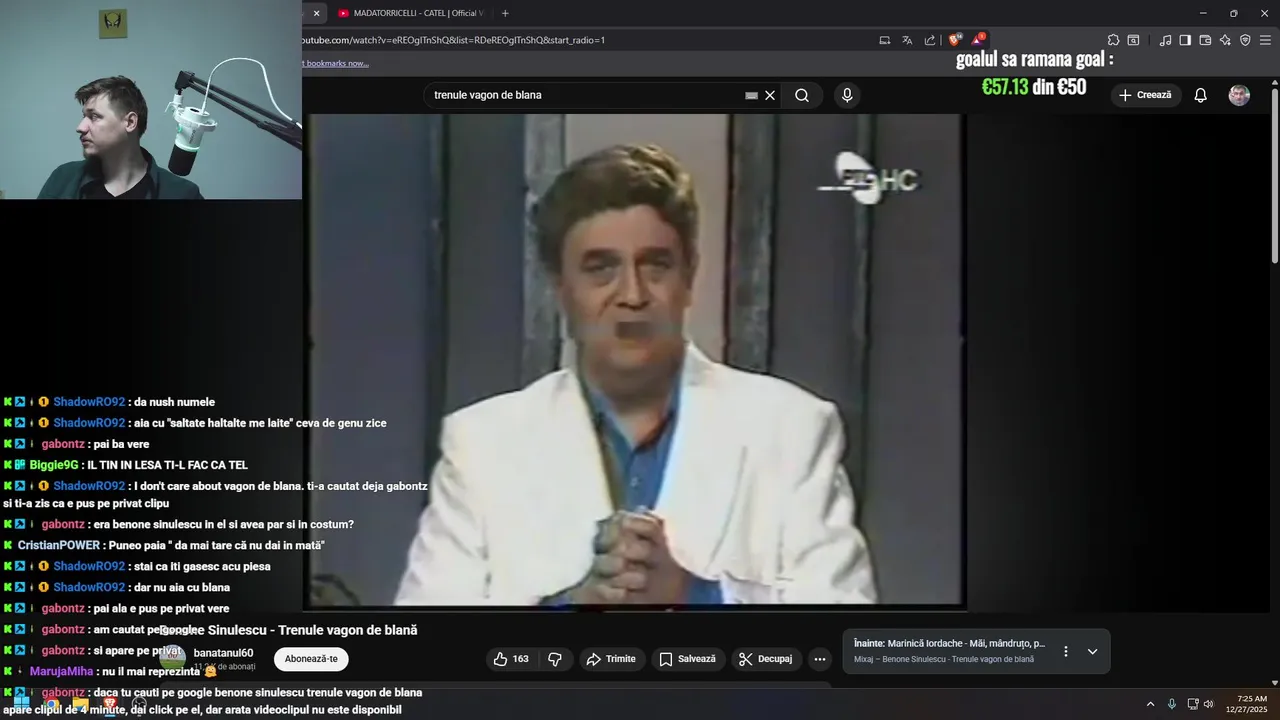The width and height of the screenshot is (1280, 720).
Task: Click the magnifier search button on YouTube
Action: (x=802, y=95)
